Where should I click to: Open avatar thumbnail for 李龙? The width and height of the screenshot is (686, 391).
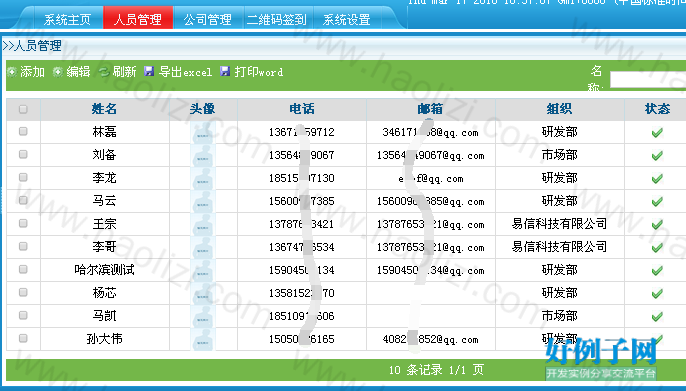click(203, 178)
